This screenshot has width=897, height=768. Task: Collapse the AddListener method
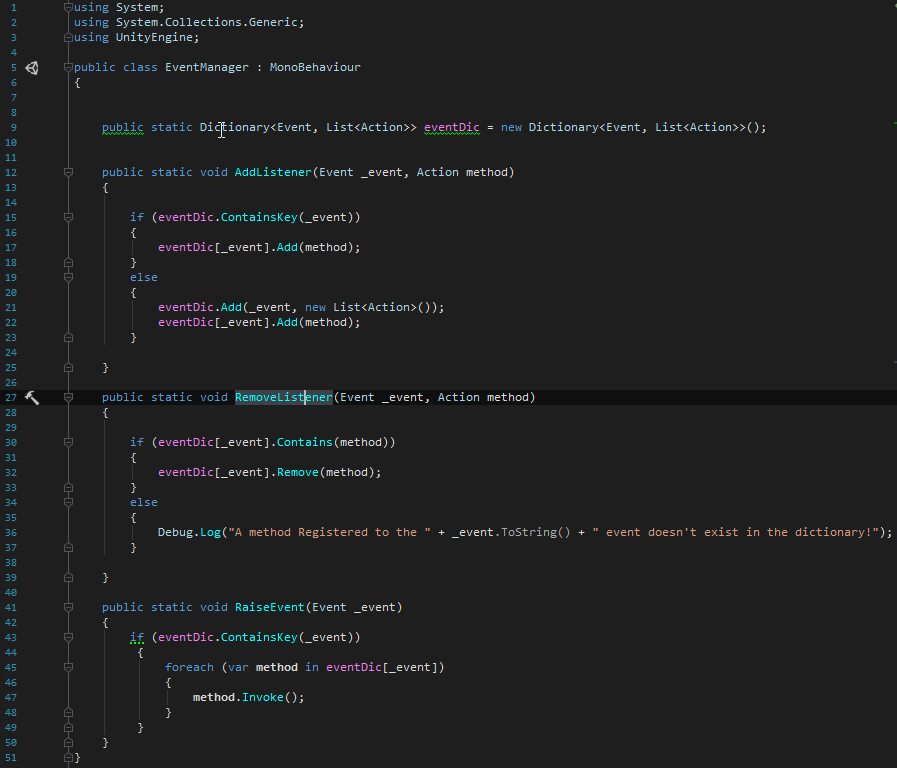pos(68,172)
